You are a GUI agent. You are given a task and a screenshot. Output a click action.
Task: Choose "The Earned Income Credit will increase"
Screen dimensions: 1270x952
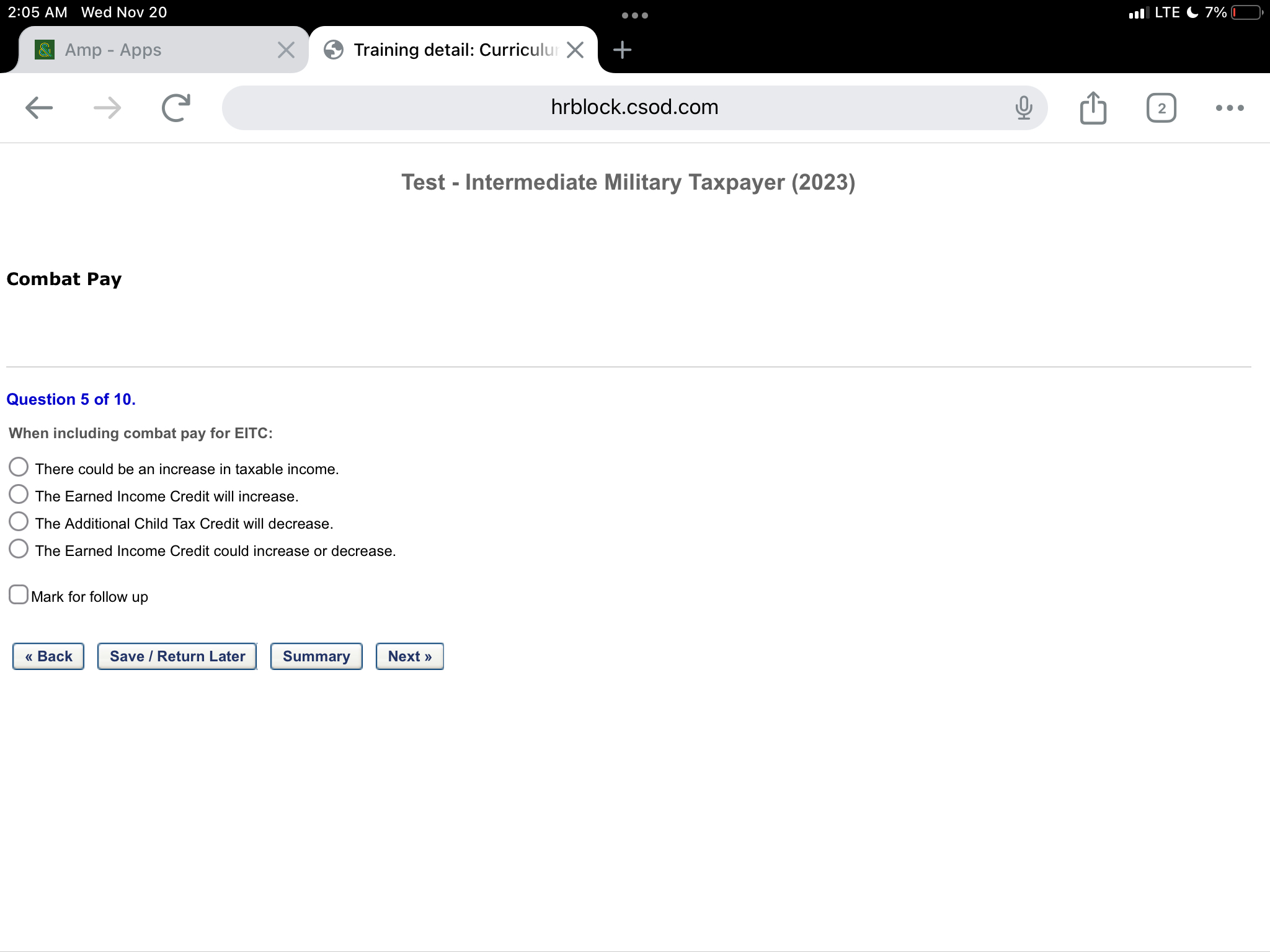click(19, 494)
